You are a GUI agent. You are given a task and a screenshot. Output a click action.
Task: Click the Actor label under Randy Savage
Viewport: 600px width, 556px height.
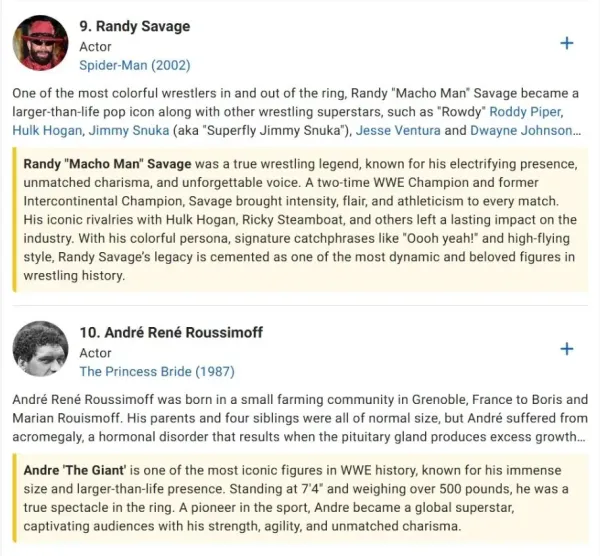pos(95,47)
